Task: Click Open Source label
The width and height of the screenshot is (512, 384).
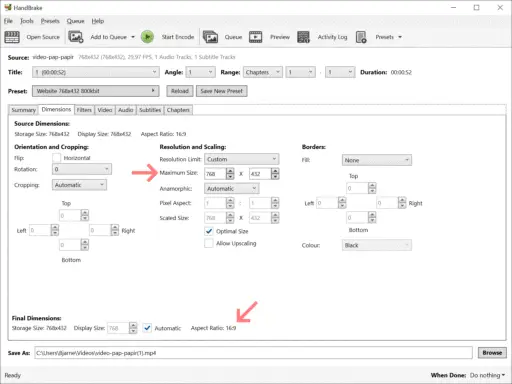Action: (x=43, y=37)
